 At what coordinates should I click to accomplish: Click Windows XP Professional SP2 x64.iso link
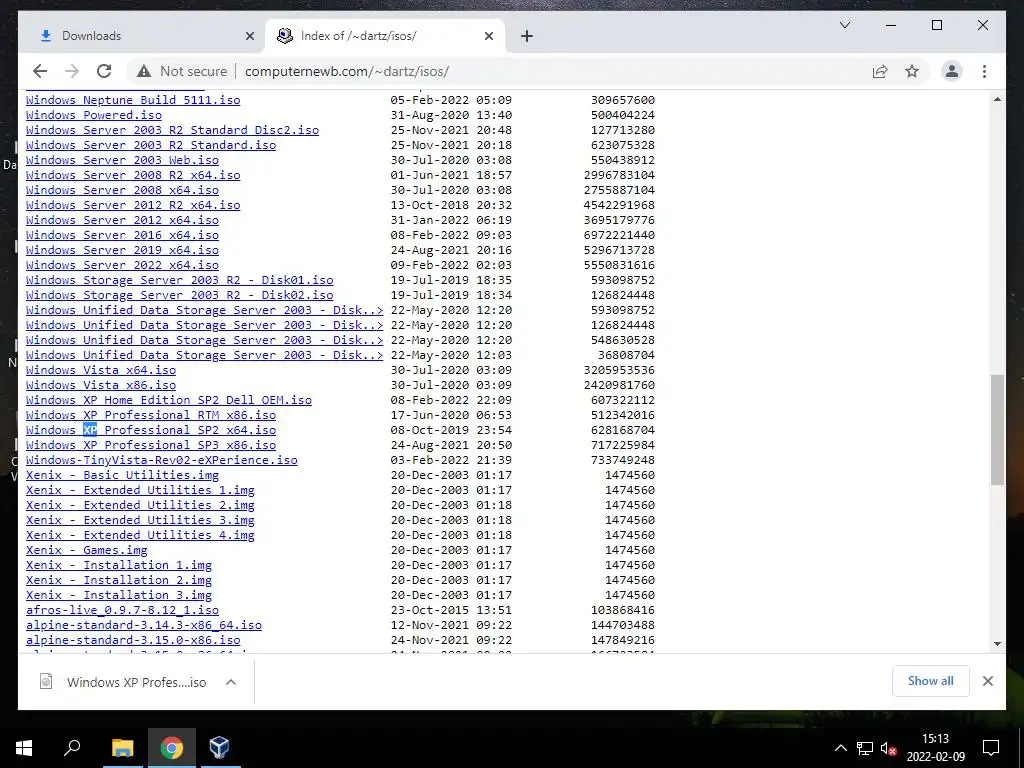coord(151,430)
